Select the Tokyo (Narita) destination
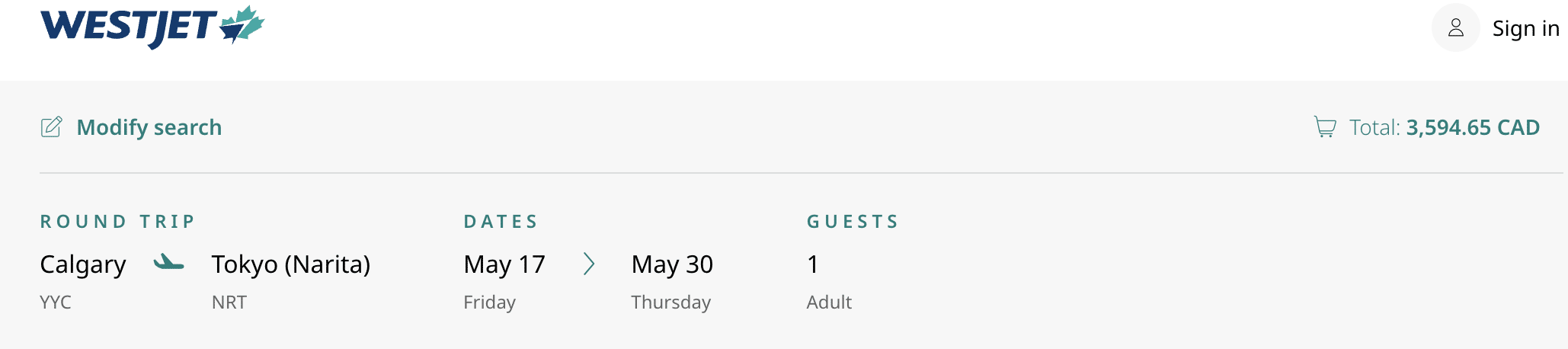Viewport: 1568px width, 349px height. (x=291, y=264)
